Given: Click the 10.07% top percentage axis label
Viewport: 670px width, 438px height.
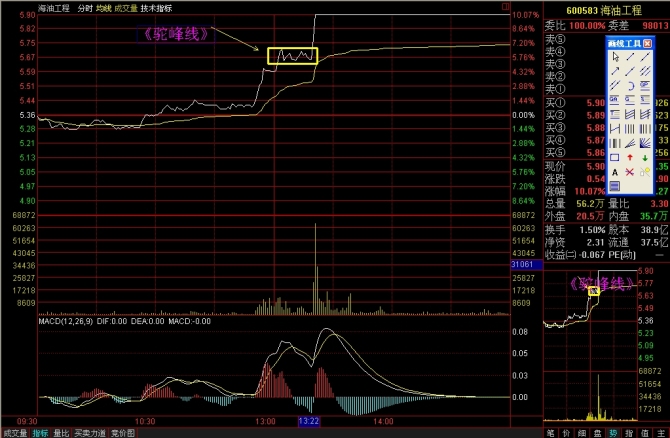Looking at the screenshot, I should pyautogui.click(x=526, y=15).
